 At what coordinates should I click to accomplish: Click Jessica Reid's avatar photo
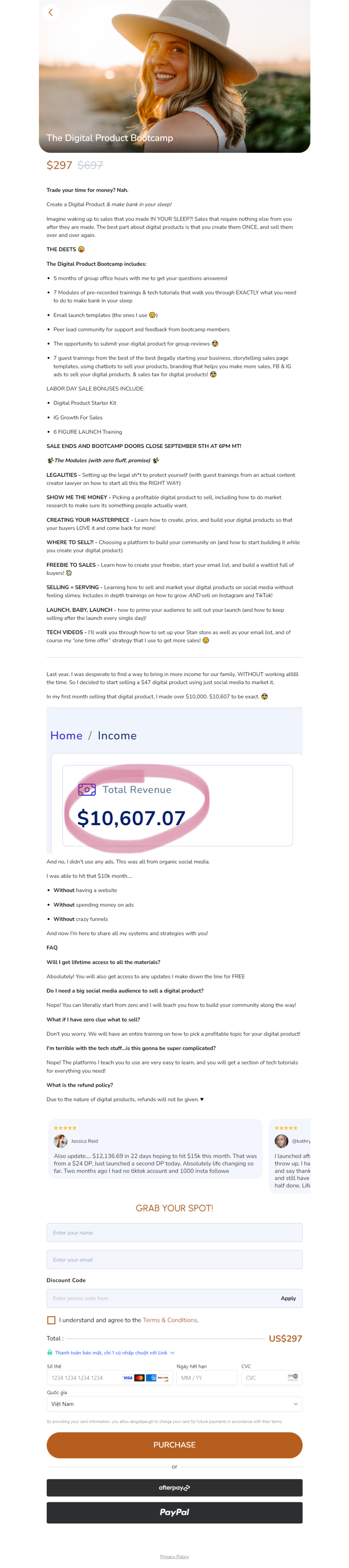point(60,1141)
